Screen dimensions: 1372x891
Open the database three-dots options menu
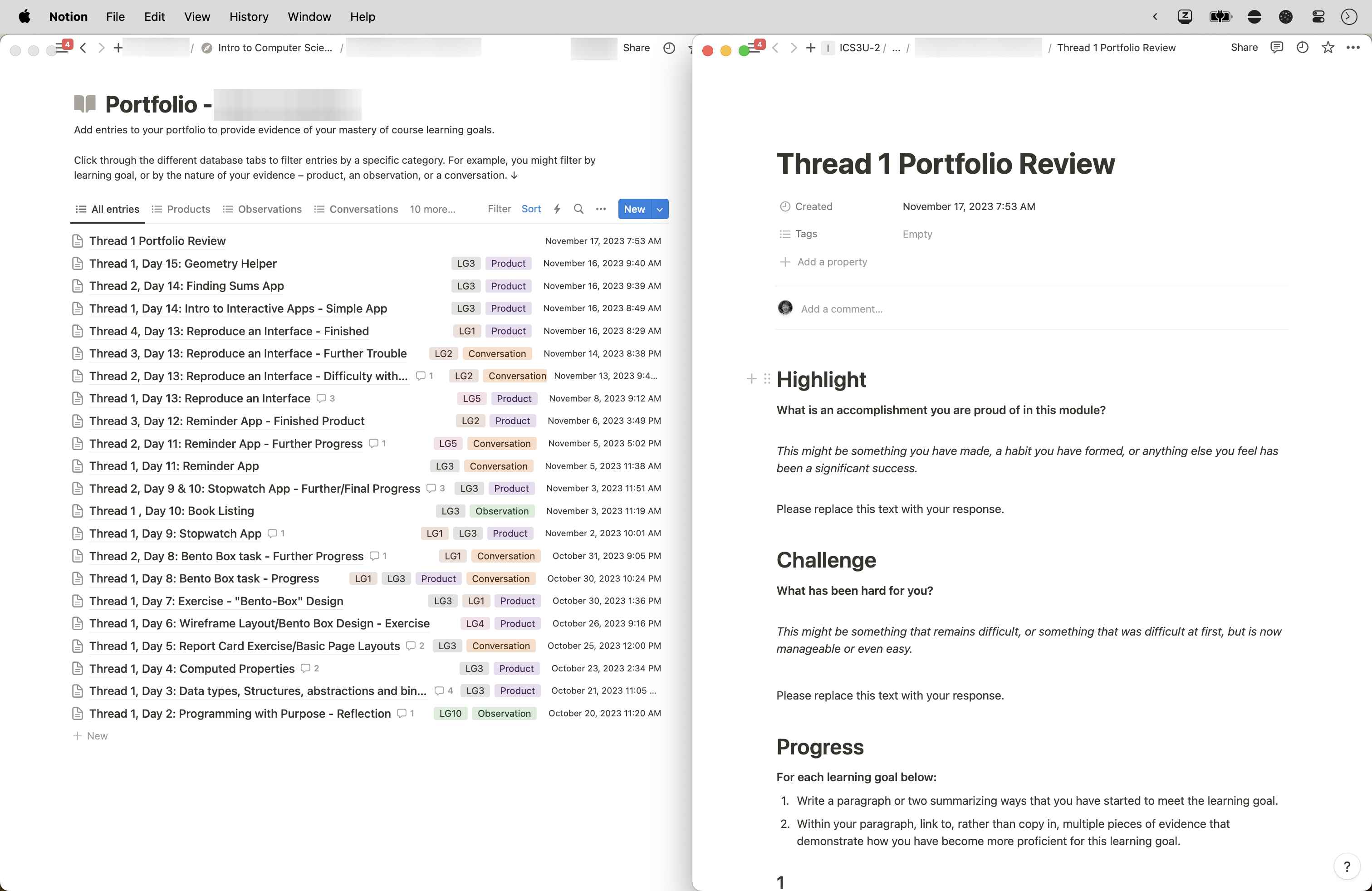[601, 209]
